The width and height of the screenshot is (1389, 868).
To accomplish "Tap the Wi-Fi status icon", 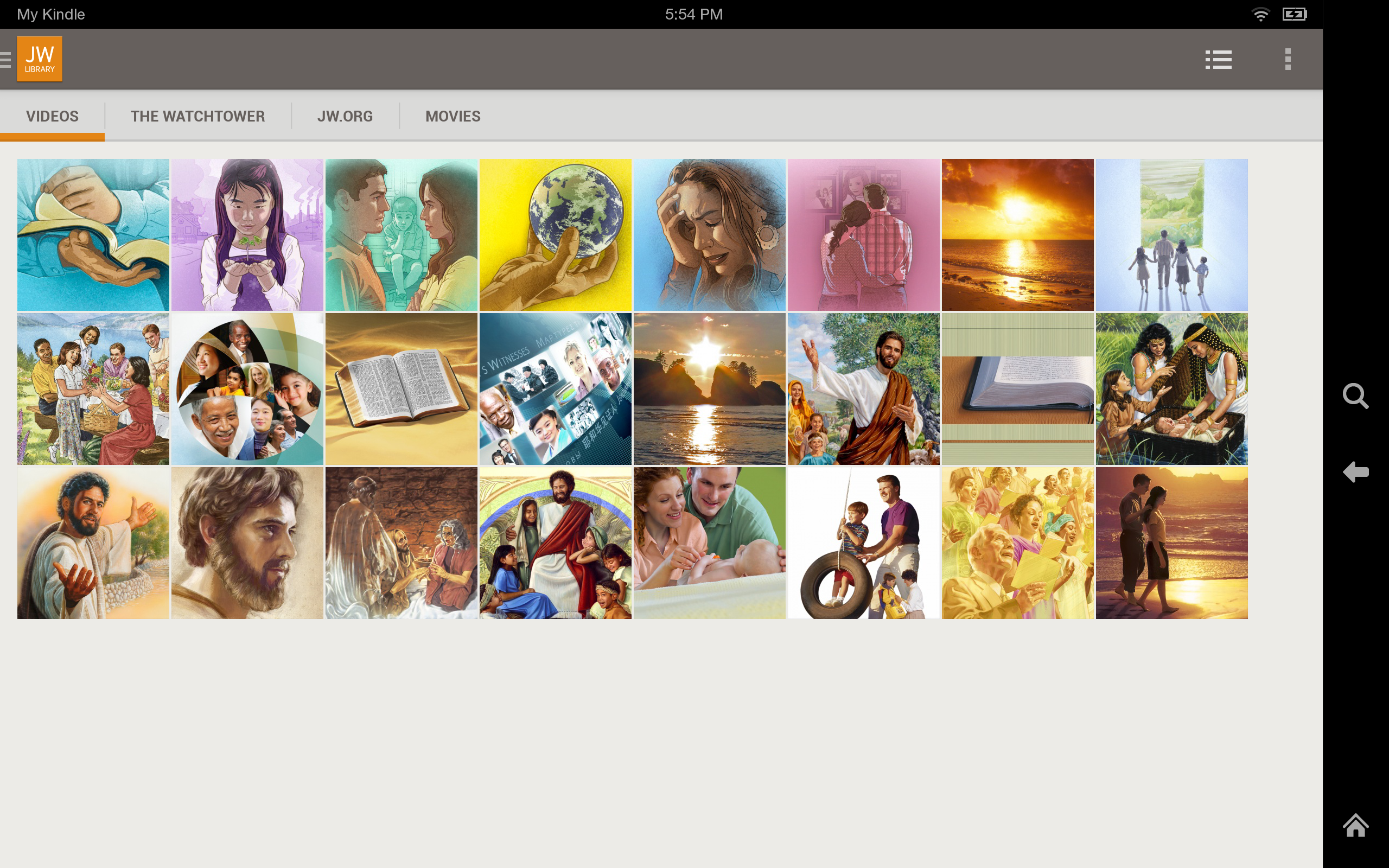I will [x=1260, y=14].
